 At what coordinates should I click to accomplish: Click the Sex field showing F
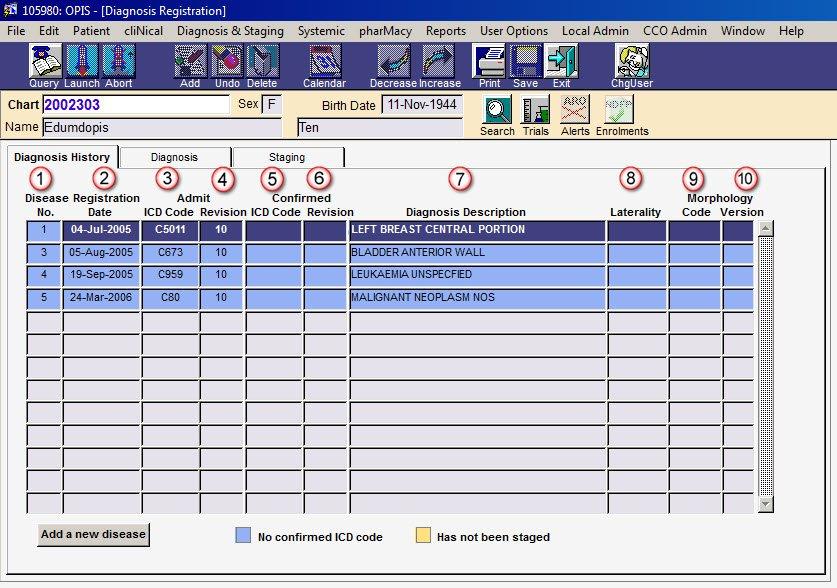pyautogui.click(x=272, y=104)
